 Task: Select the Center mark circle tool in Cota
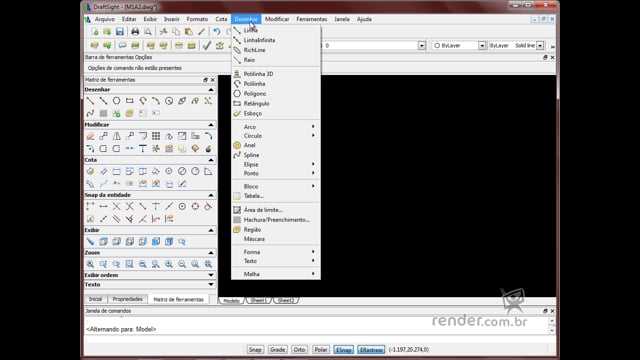pyautogui.click(x=169, y=171)
